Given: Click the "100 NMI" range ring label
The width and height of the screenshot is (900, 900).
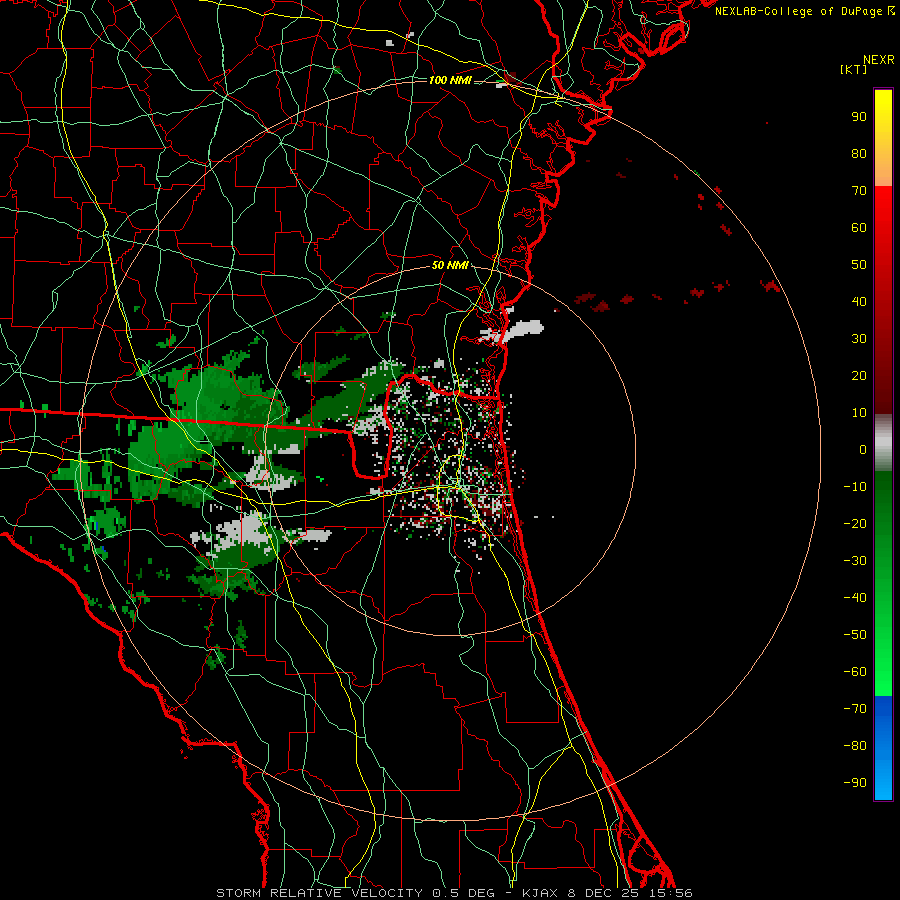Looking at the screenshot, I should point(450,80).
